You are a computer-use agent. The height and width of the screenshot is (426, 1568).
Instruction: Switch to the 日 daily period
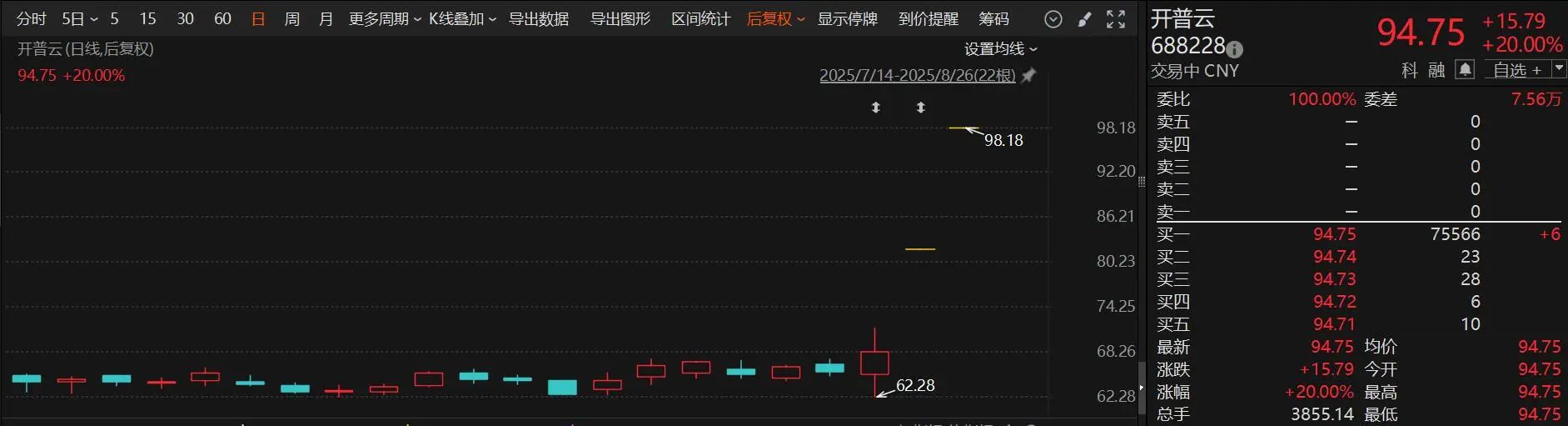click(x=258, y=18)
